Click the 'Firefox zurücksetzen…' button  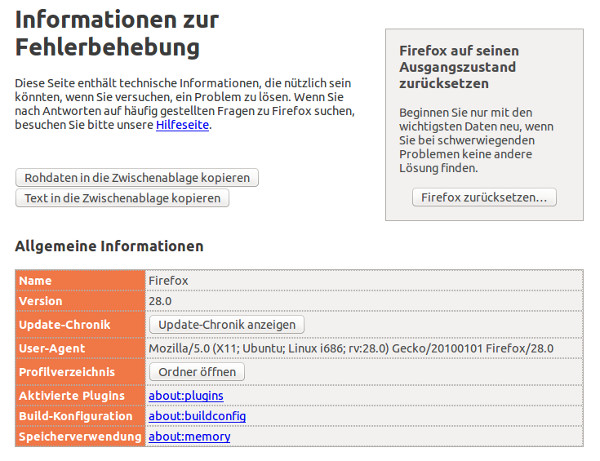pyautogui.click(x=484, y=197)
